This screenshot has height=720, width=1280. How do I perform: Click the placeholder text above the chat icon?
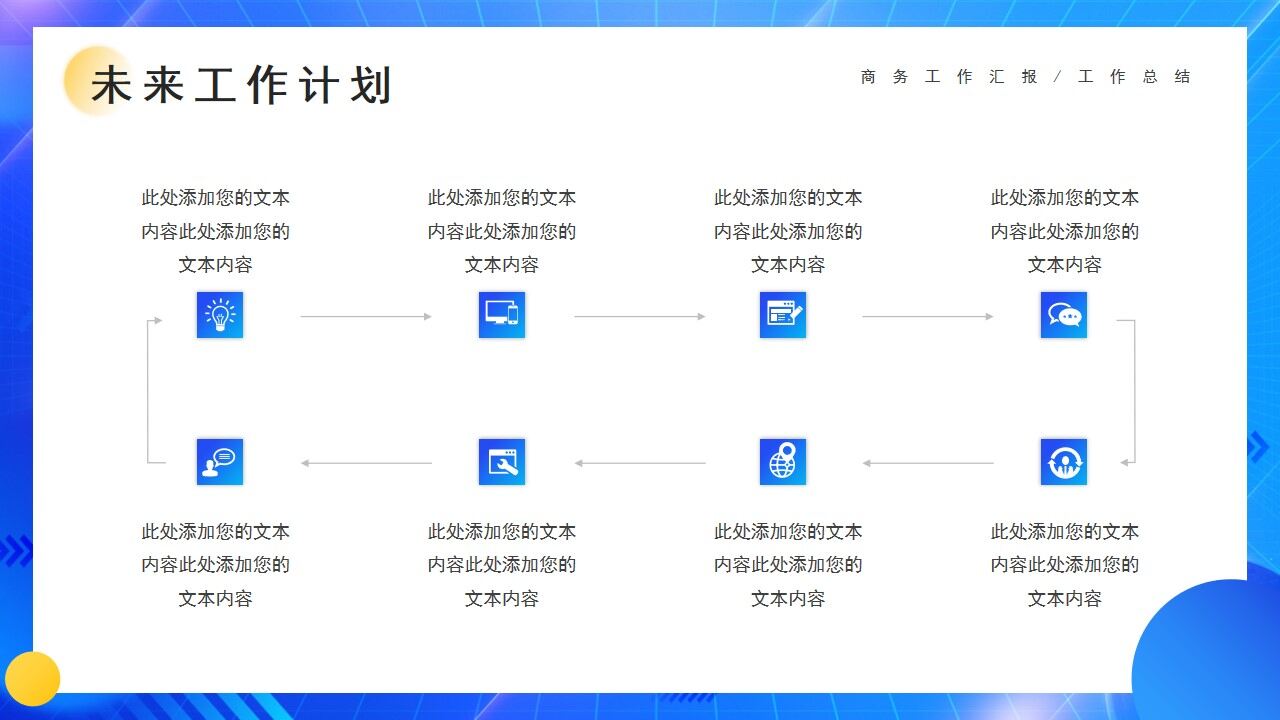coord(1064,231)
